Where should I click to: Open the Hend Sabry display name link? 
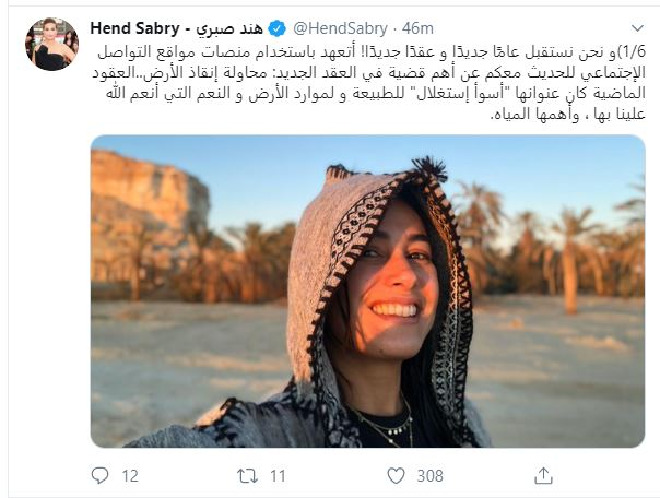[135, 29]
